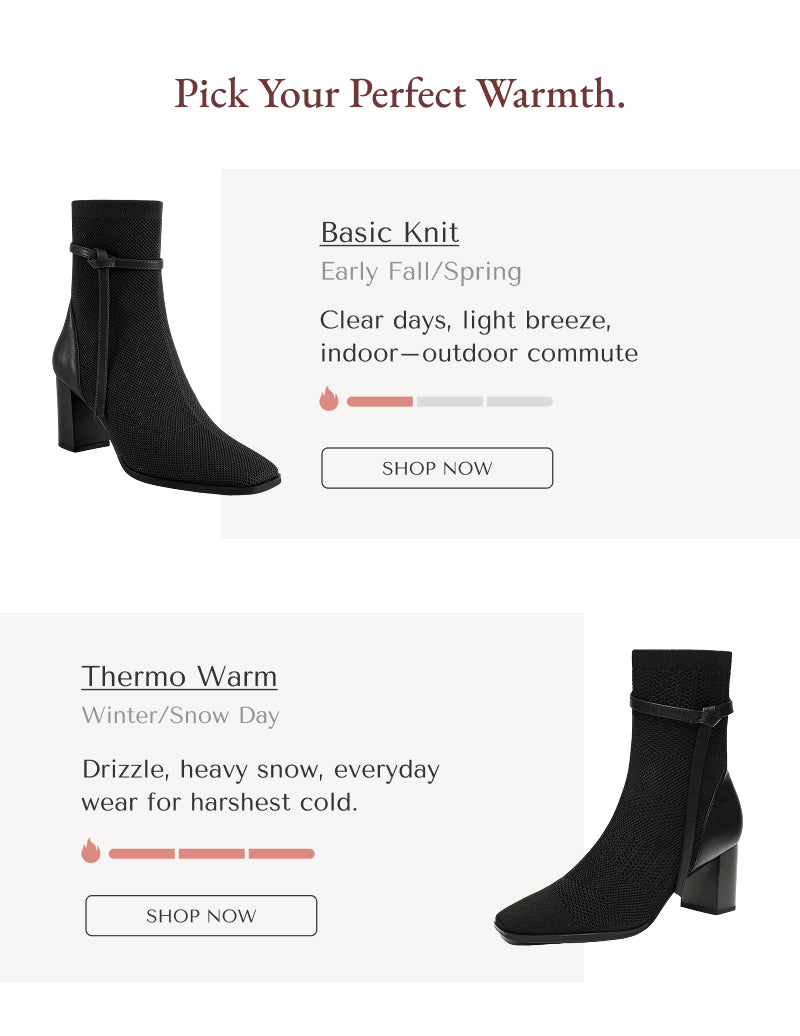
Task: Click the Early Fall/Spring subtitle
Action: click(421, 272)
